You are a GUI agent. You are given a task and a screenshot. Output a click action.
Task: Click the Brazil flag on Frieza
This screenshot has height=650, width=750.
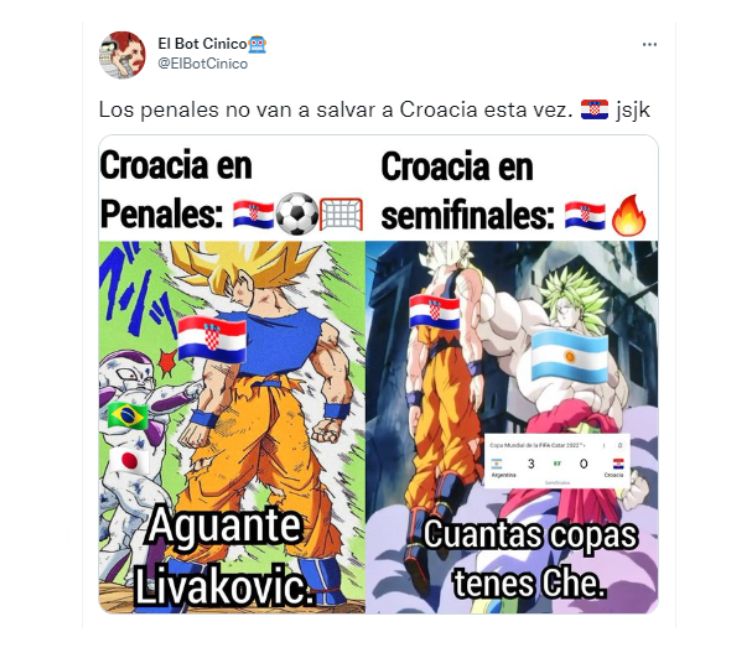point(128,415)
